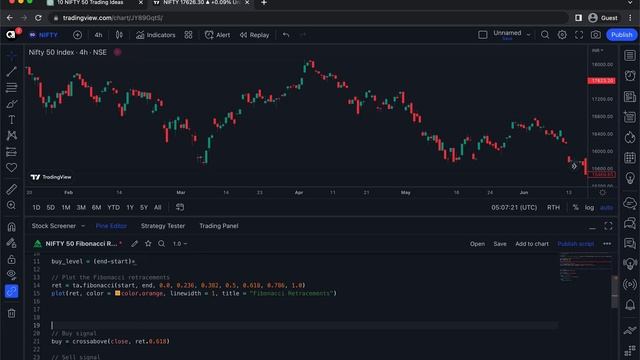Toggle magnet mode in left toolbar

click(11, 227)
